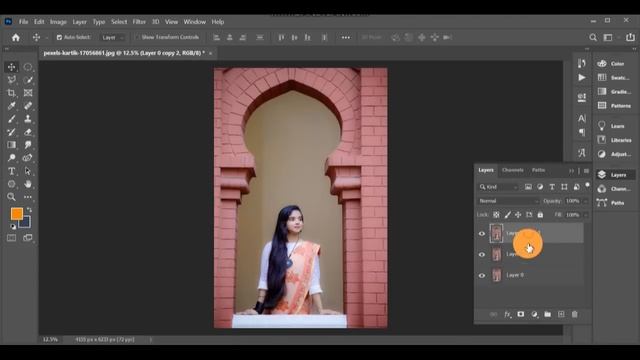Create a new group folder icon
640x360 pixels.
pos(548,314)
